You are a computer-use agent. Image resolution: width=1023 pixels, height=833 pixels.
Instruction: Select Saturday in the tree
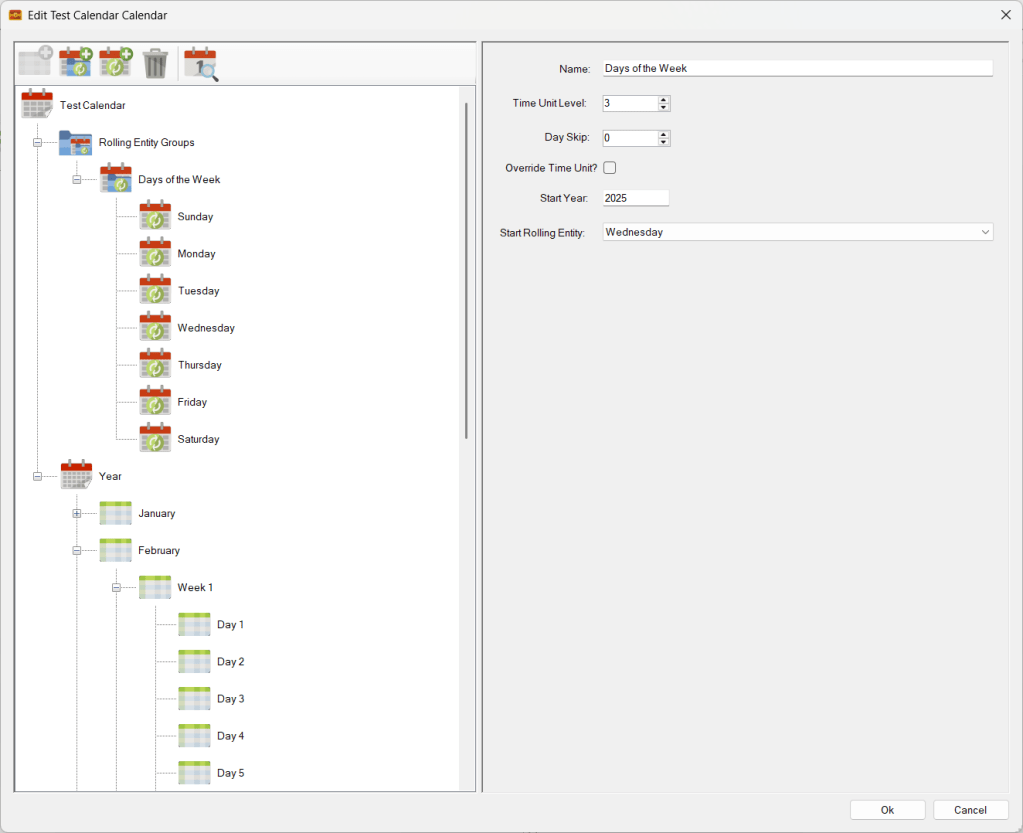point(198,439)
